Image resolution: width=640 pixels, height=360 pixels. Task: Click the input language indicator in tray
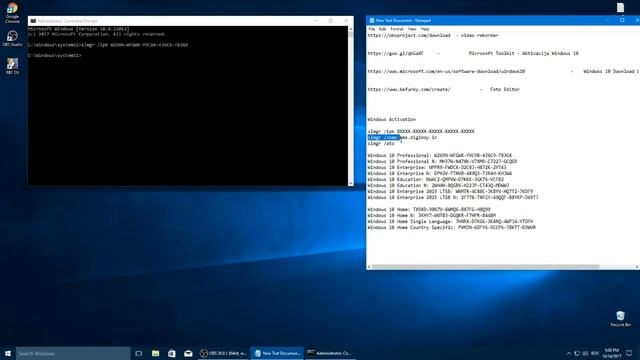(x=595, y=353)
